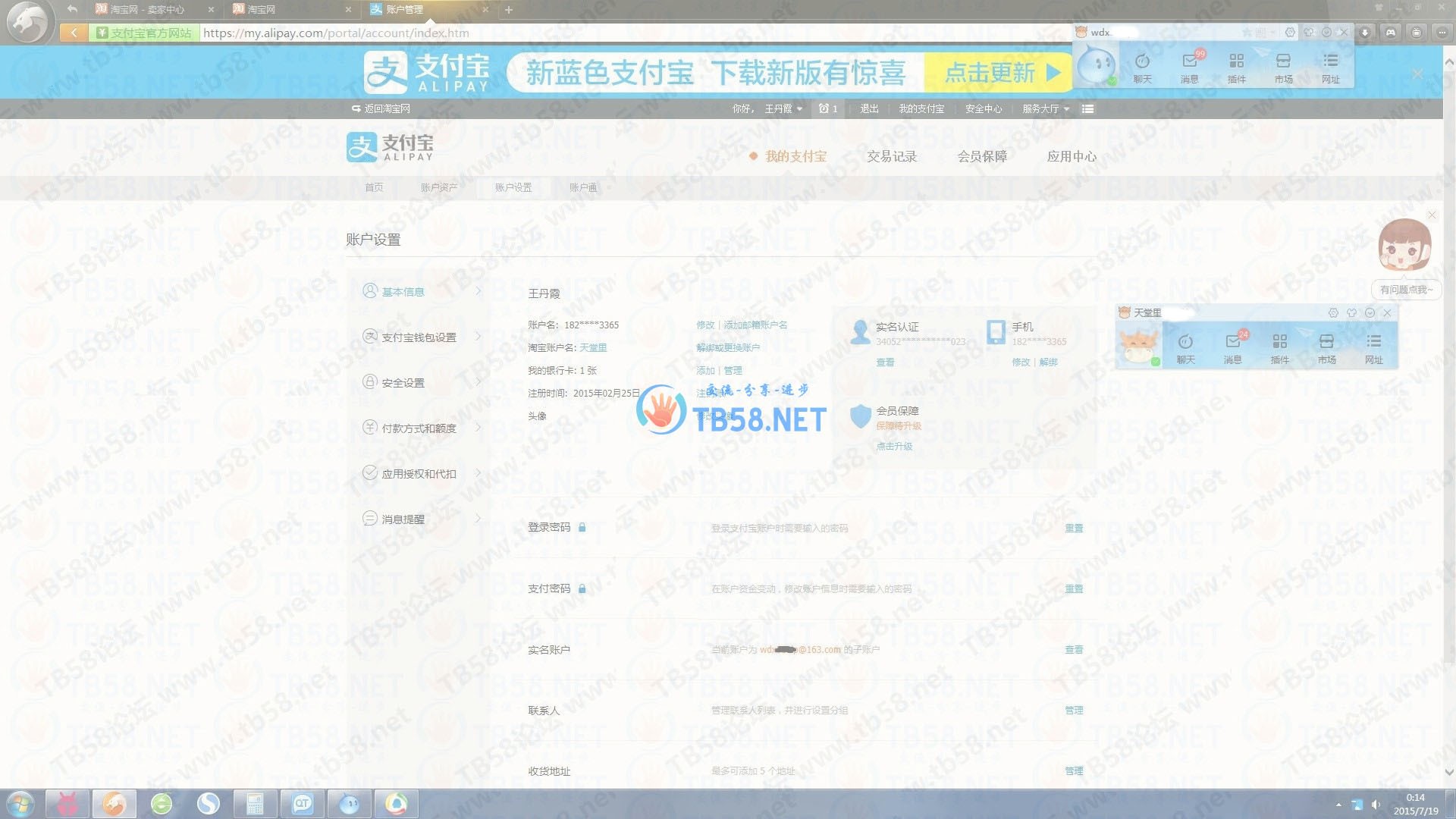Click the notification bell showing 1
The height and width of the screenshot is (819, 1456).
point(827,109)
